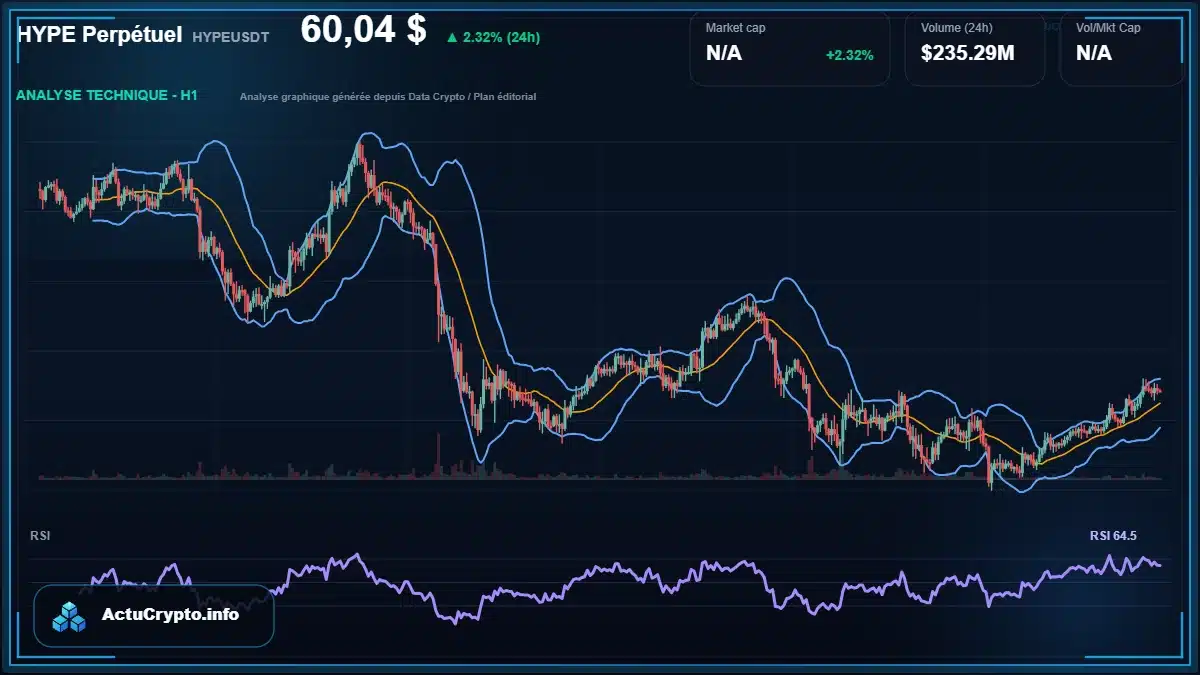Click the RSI 64.5 reading

click(x=1113, y=536)
